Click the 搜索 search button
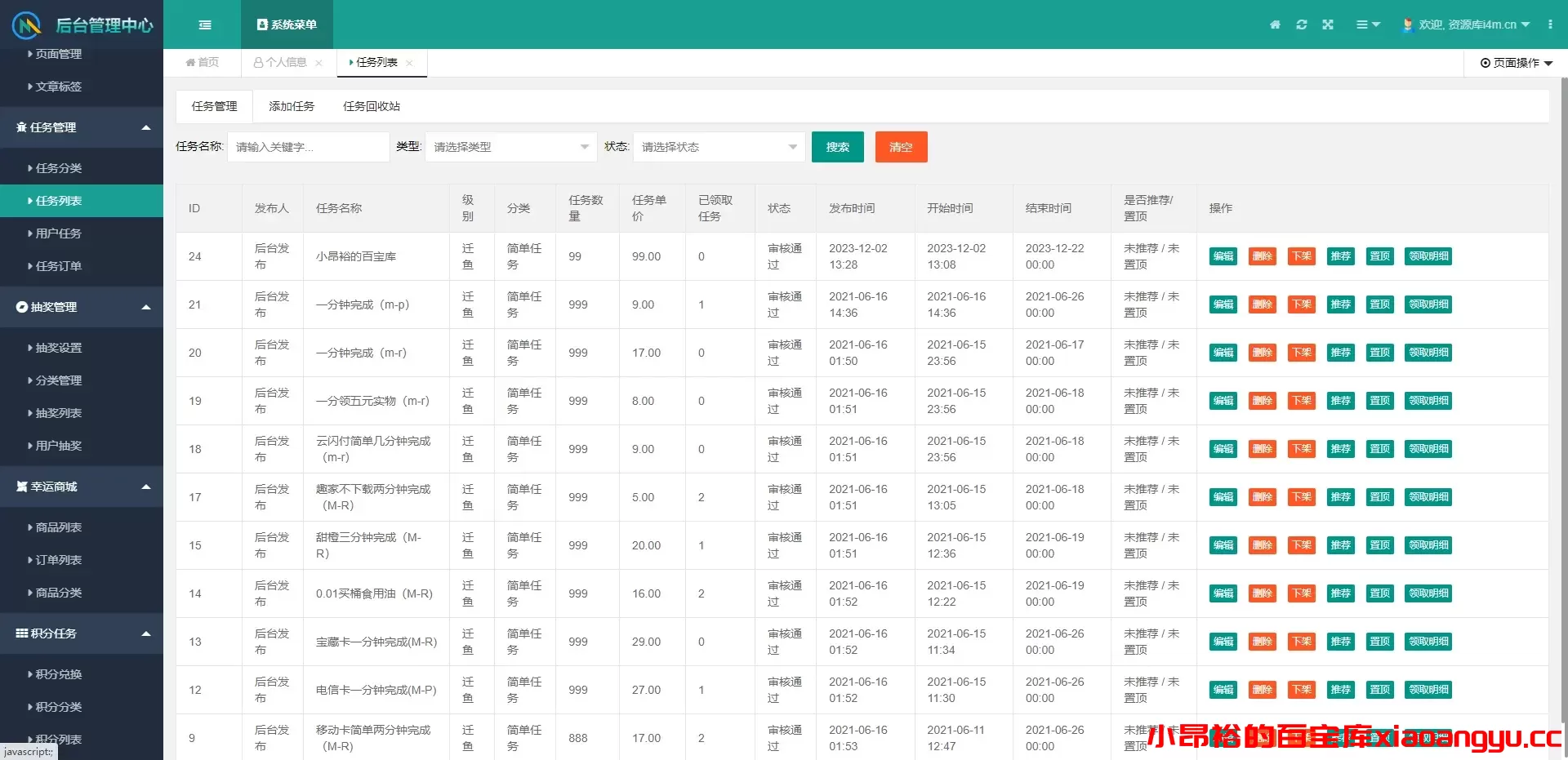This screenshot has height=760, width=1568. tap(837, 147)
